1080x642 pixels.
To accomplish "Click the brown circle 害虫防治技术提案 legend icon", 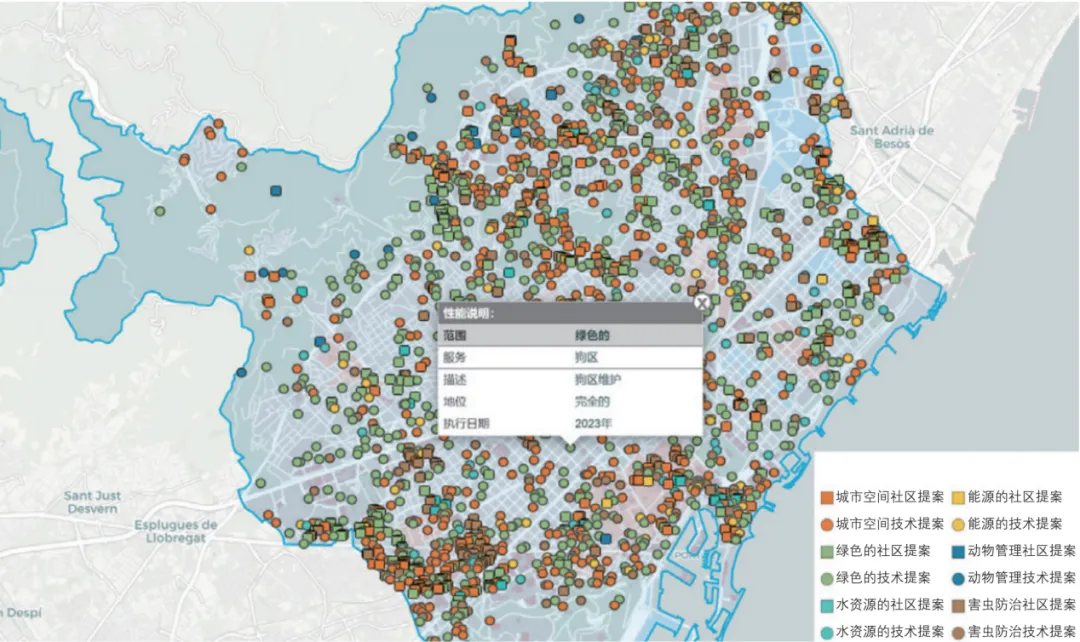I will pyautogui.click(x=957, y=631).
